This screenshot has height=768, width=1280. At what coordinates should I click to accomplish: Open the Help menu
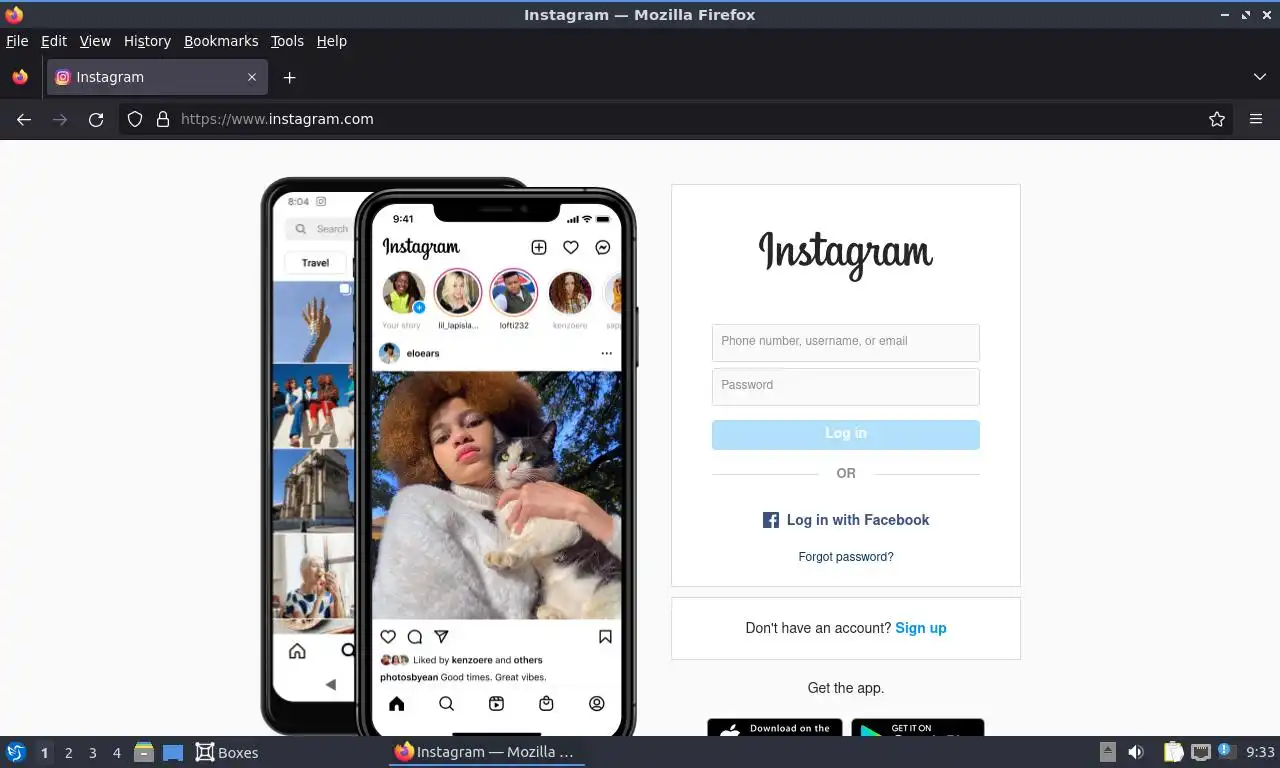click(332, 41)
